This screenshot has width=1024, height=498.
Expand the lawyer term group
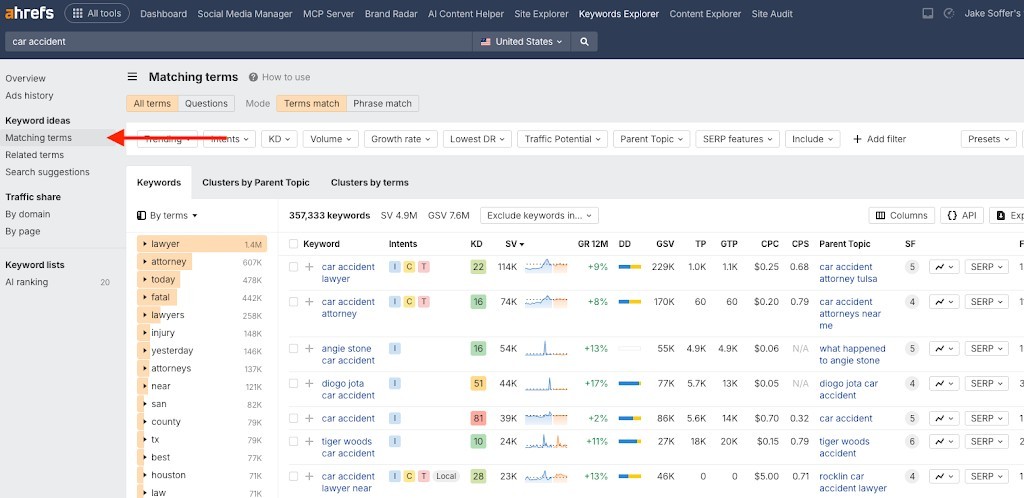click(145, 243)
